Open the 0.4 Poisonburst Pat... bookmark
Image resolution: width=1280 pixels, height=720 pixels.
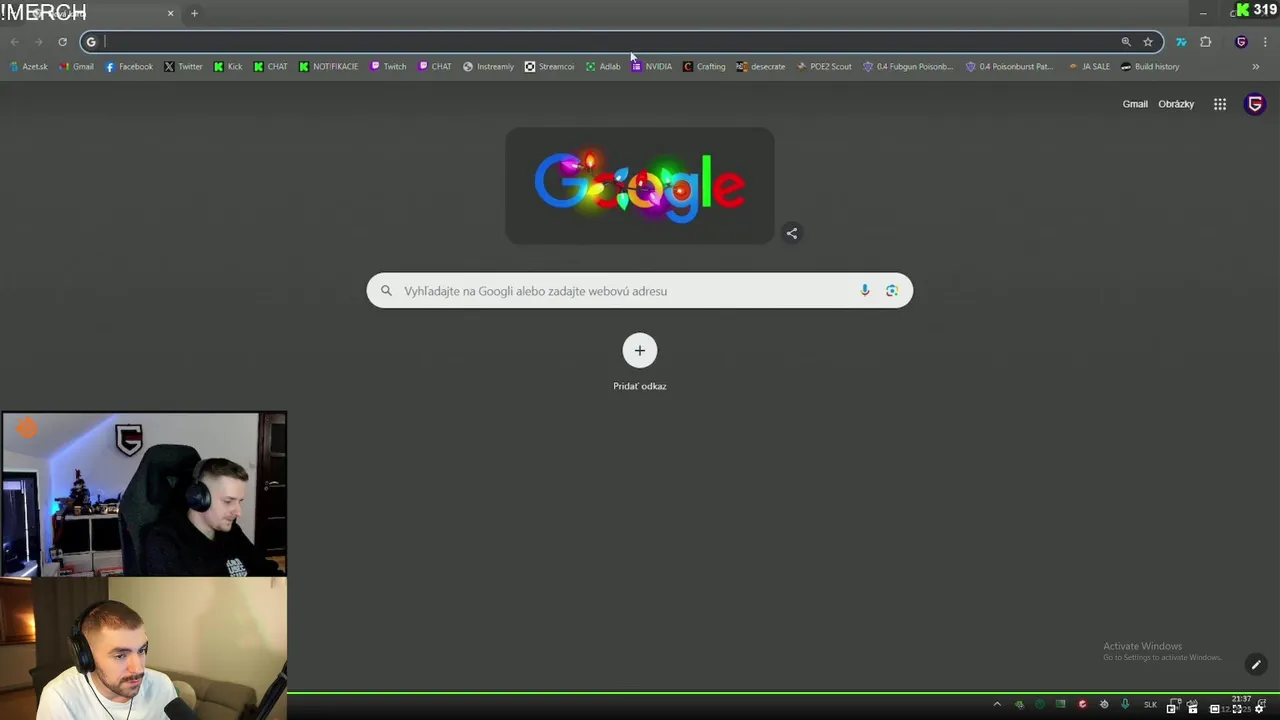1010,67
